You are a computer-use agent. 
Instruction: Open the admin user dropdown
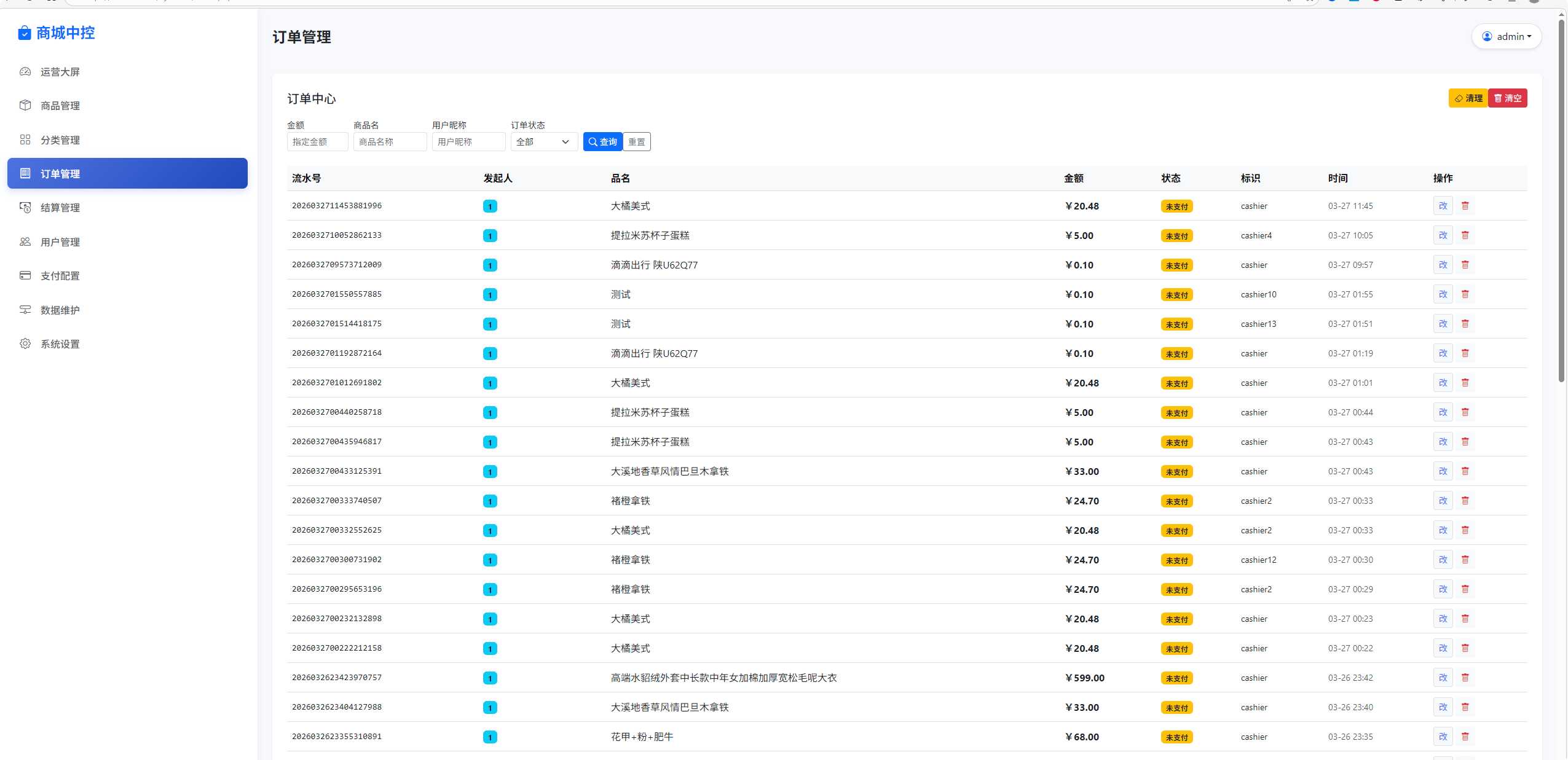pos(1506,37)
